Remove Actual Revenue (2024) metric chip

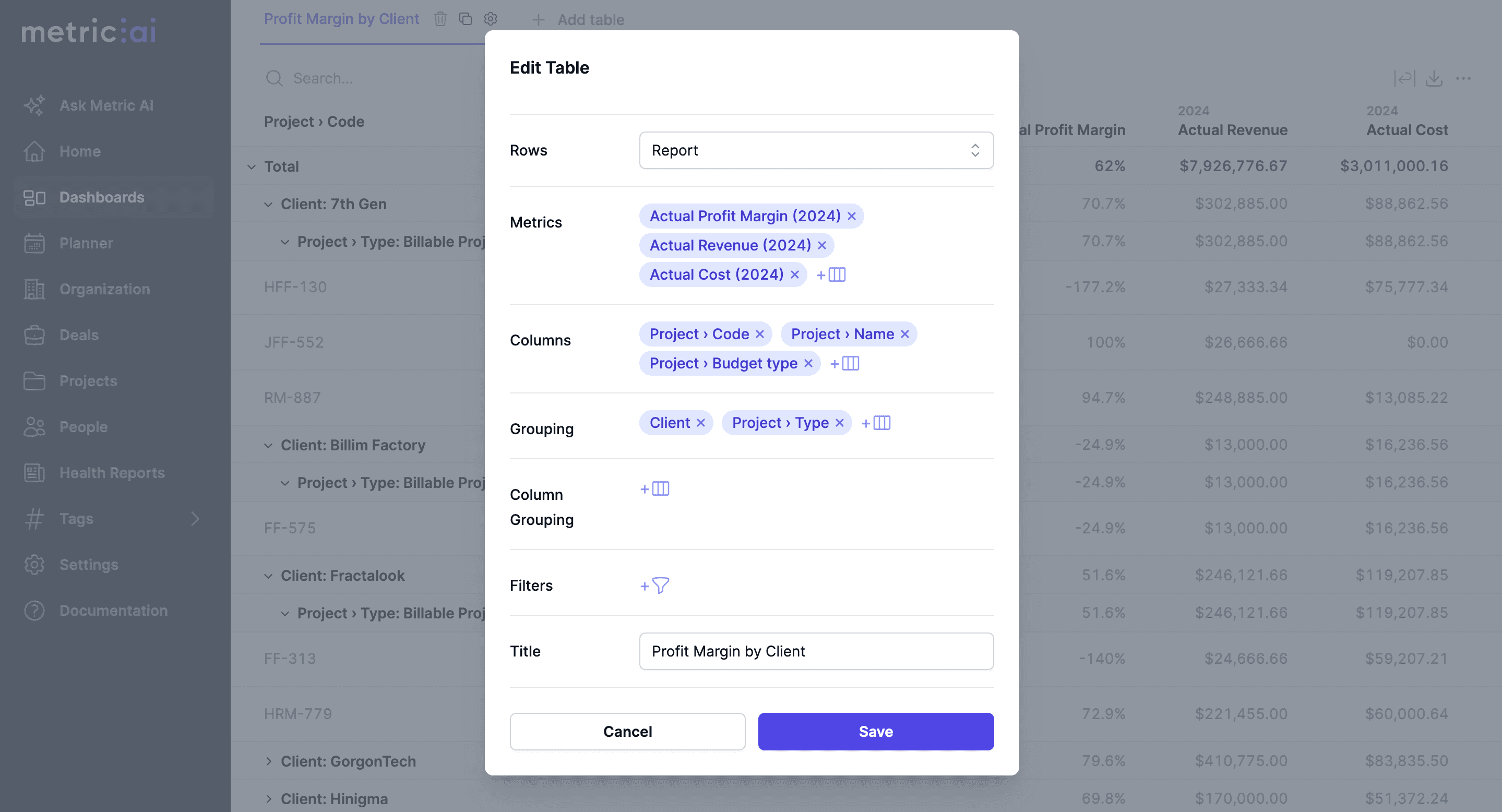pyautogui.click(x=822, y=245)
